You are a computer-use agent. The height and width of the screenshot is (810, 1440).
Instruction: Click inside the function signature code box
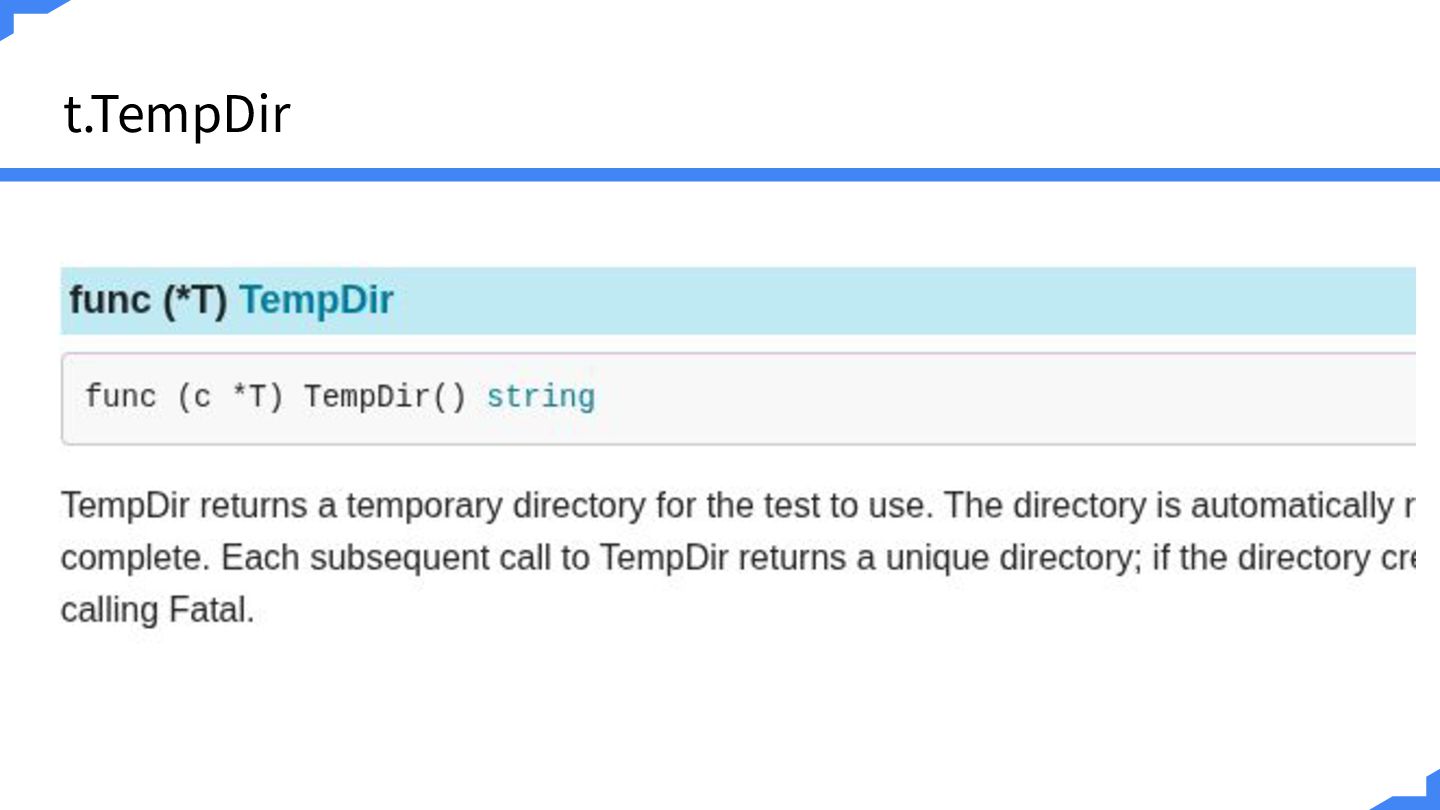tap(738, 398)
